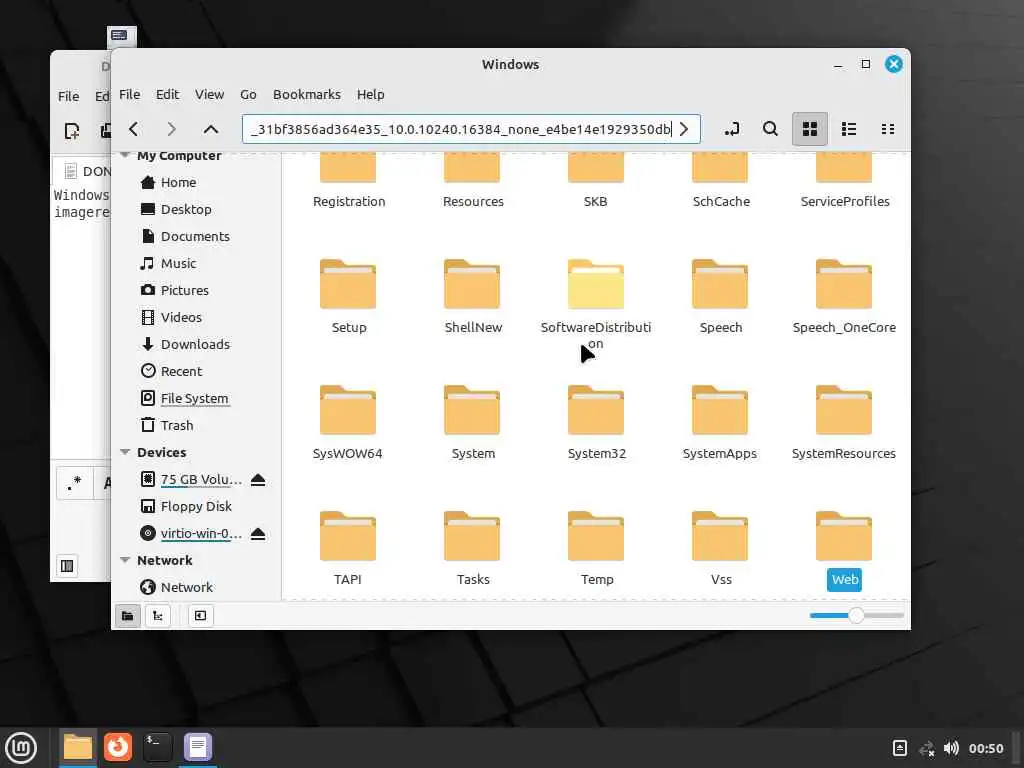
Task: Open the volume control in tray
Action: click(951, 748)
